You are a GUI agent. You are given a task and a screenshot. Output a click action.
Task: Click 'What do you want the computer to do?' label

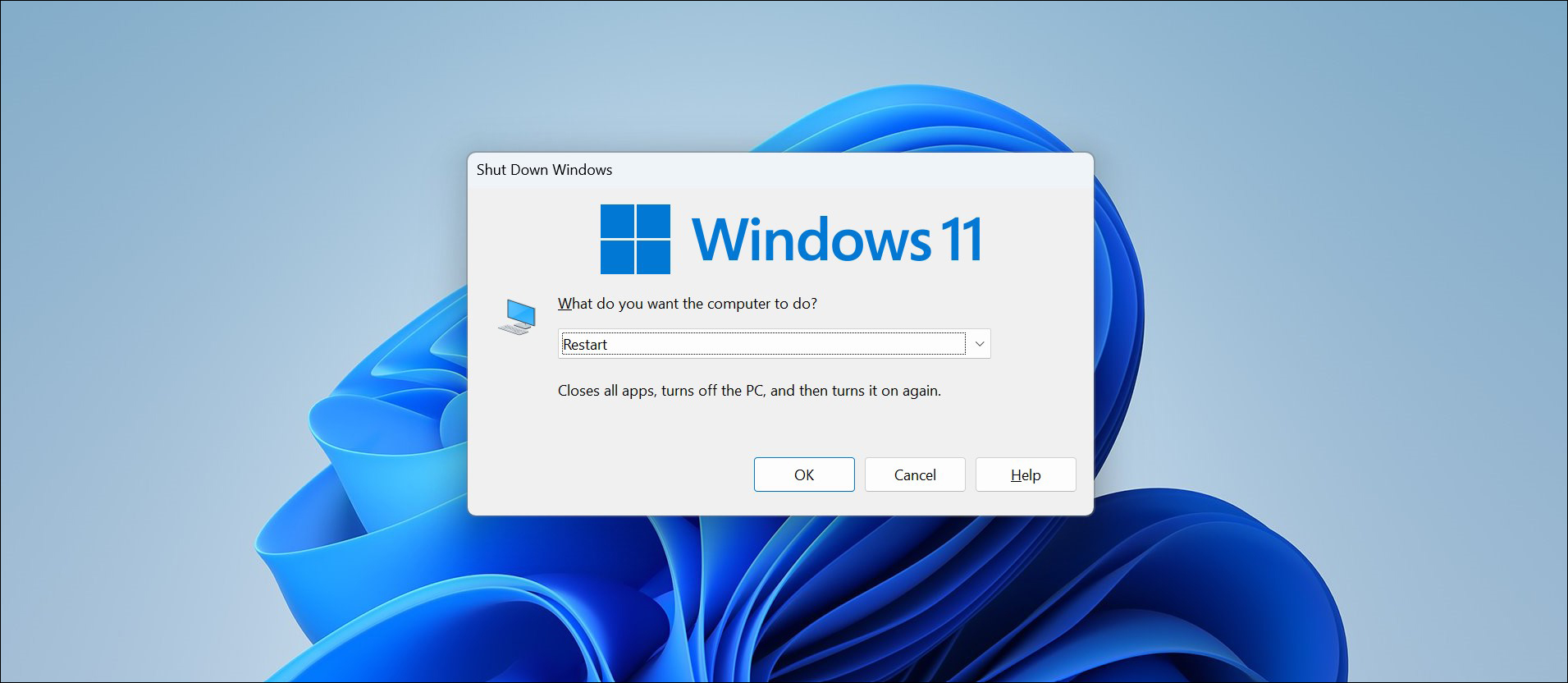pos(688,304)
